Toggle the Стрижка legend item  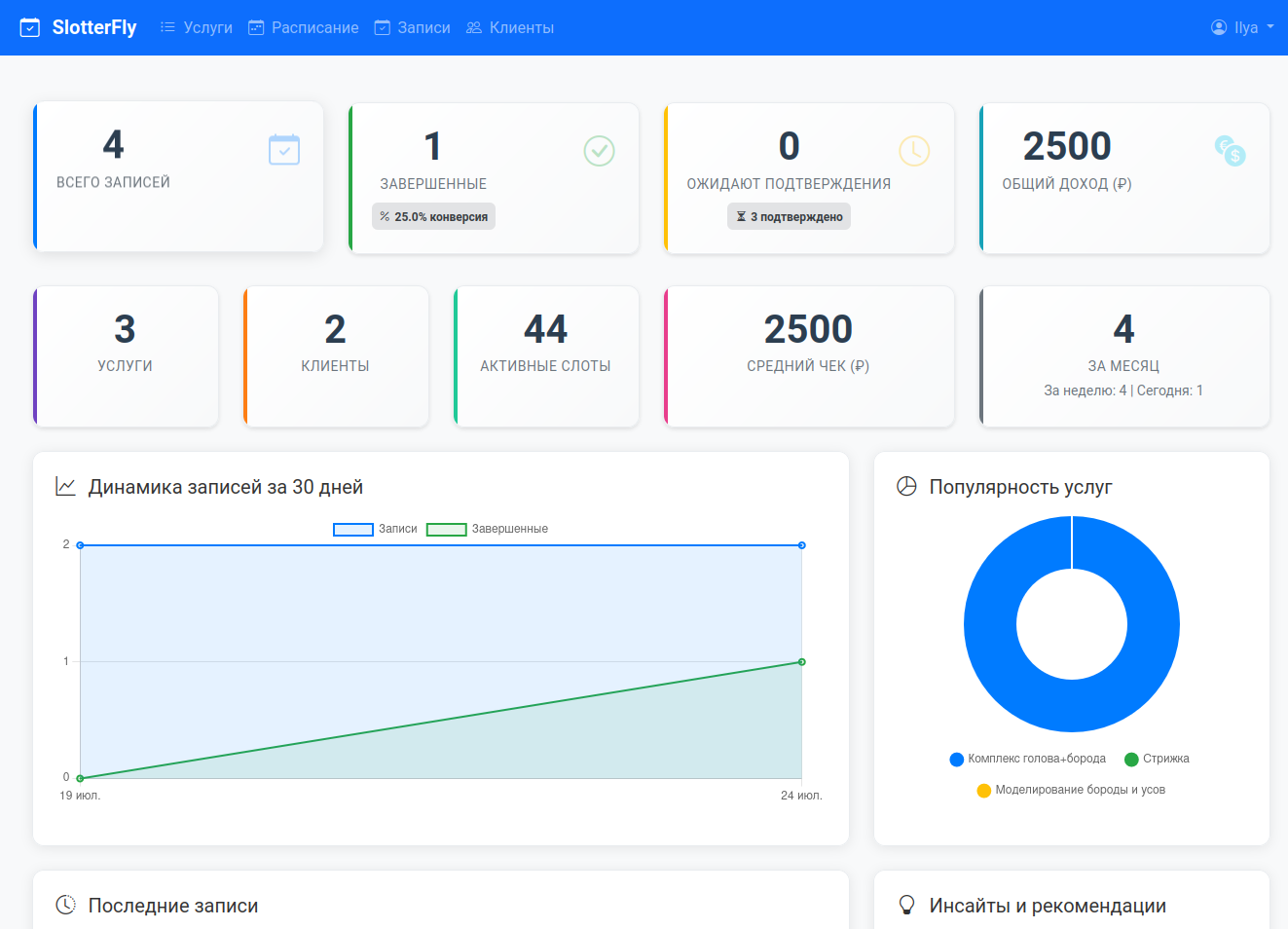pos(1157,759)
